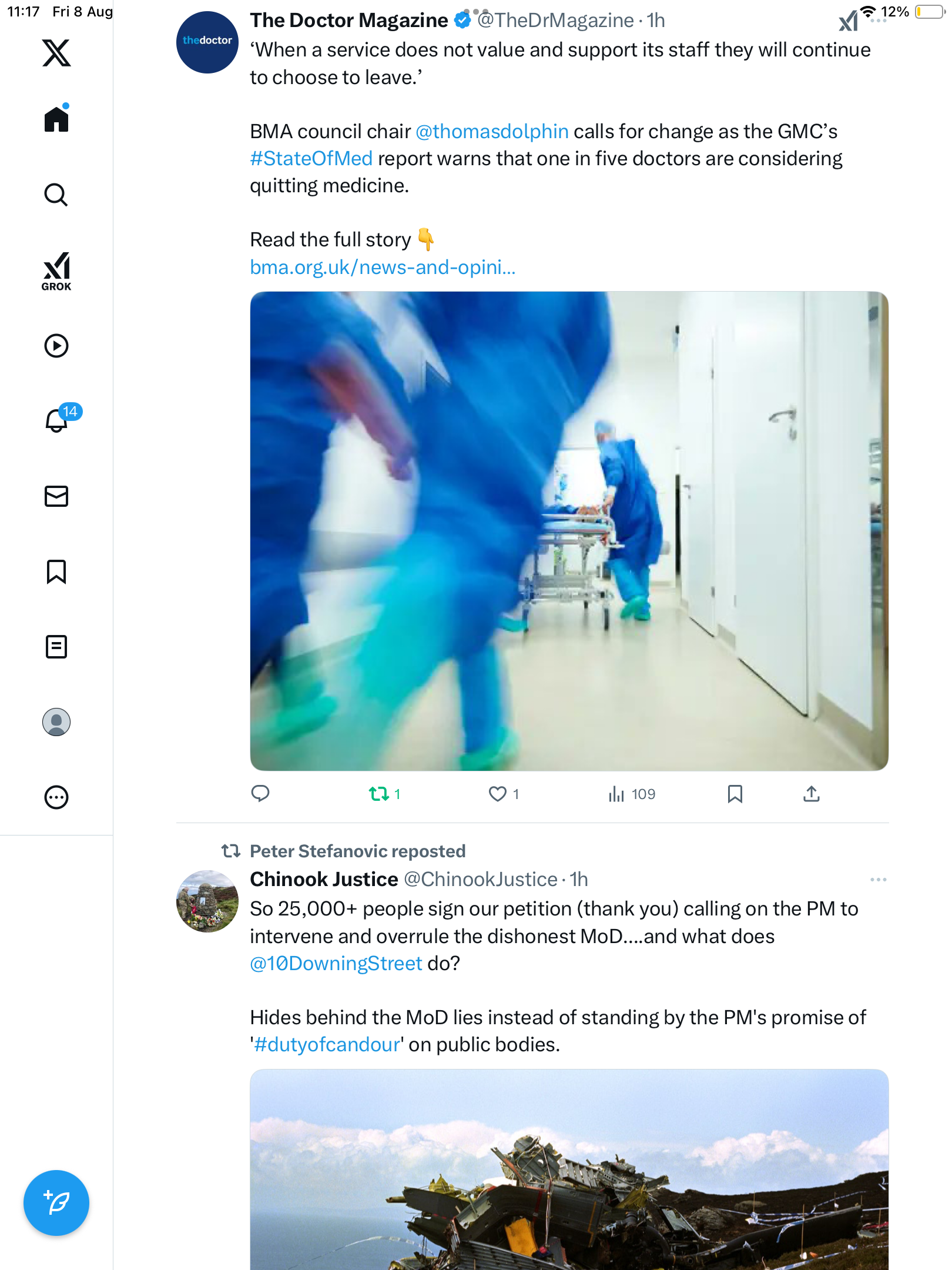Compose a new post
Image resolution: width=952 pixels, height=1270 pixels.
pos(56,1202)
